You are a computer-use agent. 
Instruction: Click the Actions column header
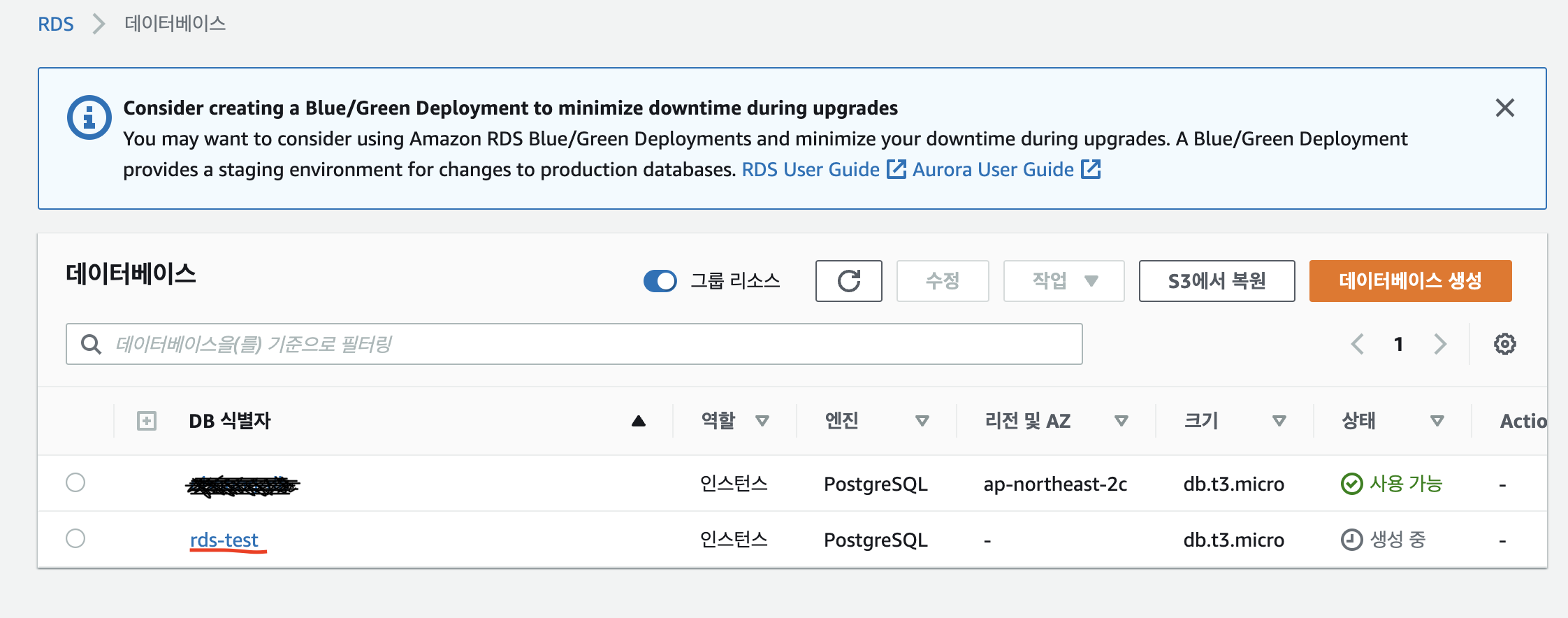1523,421
